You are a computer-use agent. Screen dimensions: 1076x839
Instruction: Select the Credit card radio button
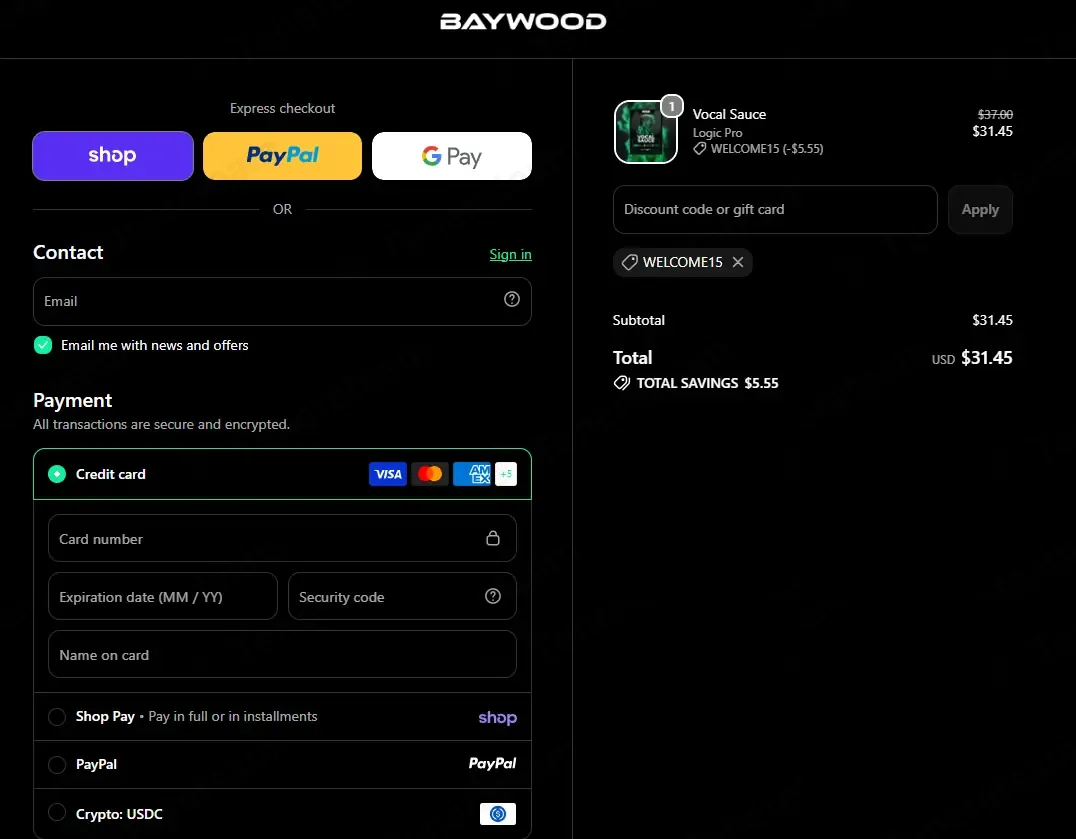click(x=57, y=474)
